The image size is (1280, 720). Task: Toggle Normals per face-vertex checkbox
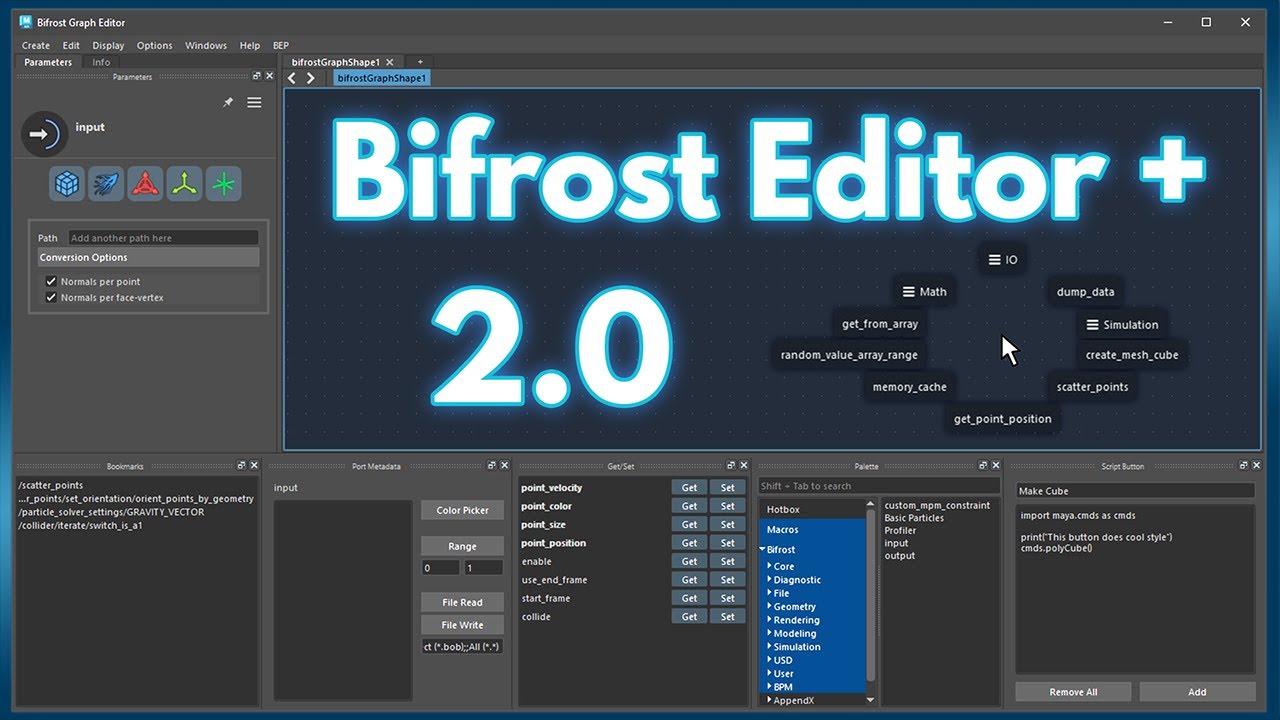52,297
